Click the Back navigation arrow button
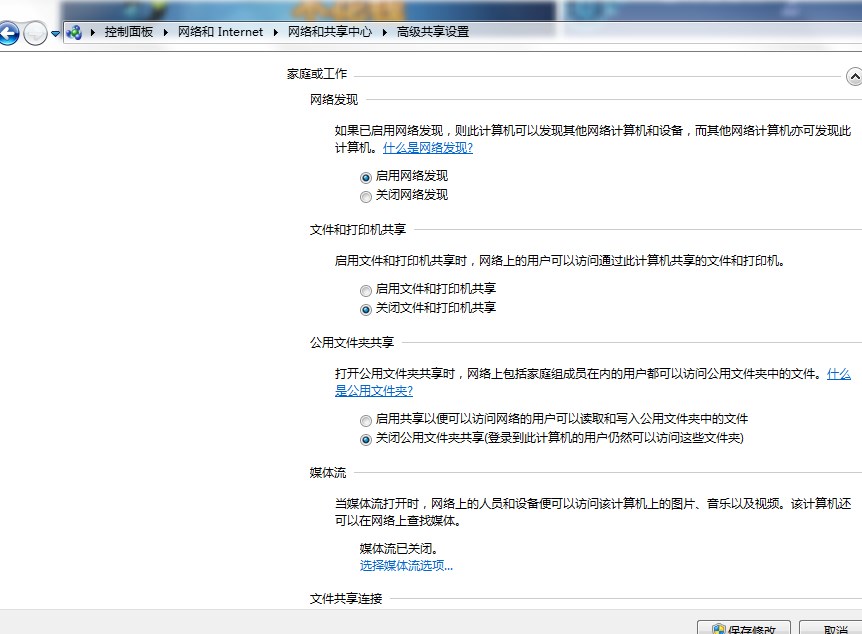This screenshot has height=634, width=862. 8,33
